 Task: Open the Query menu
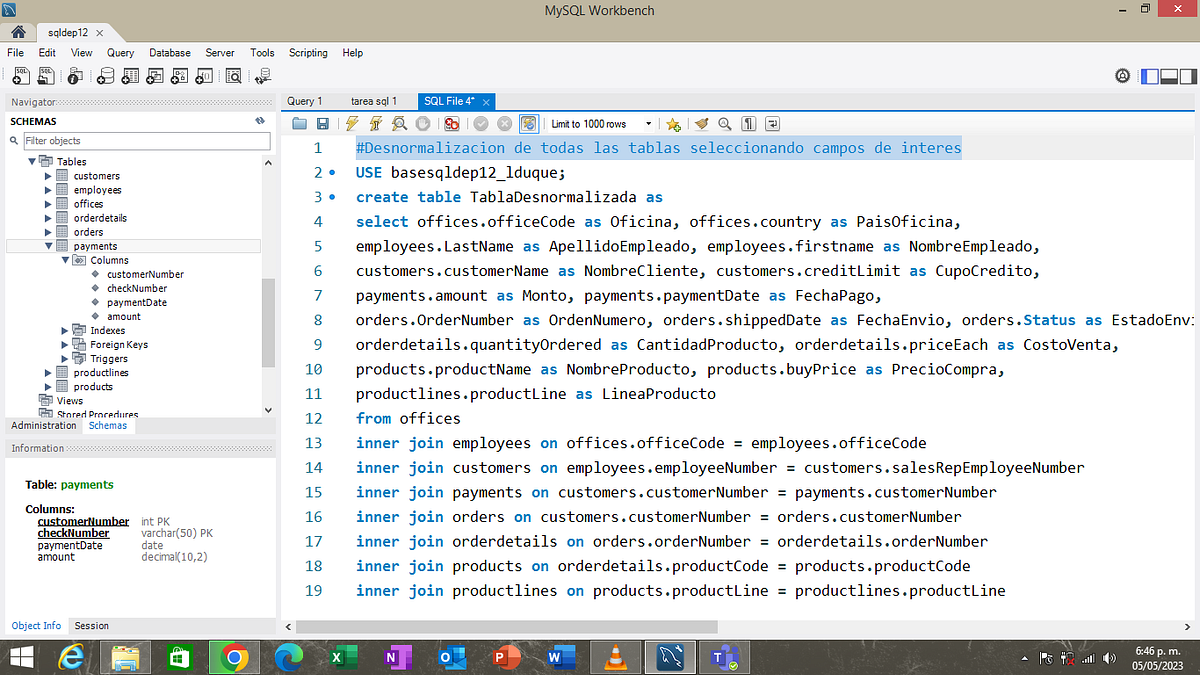[120, 53]
